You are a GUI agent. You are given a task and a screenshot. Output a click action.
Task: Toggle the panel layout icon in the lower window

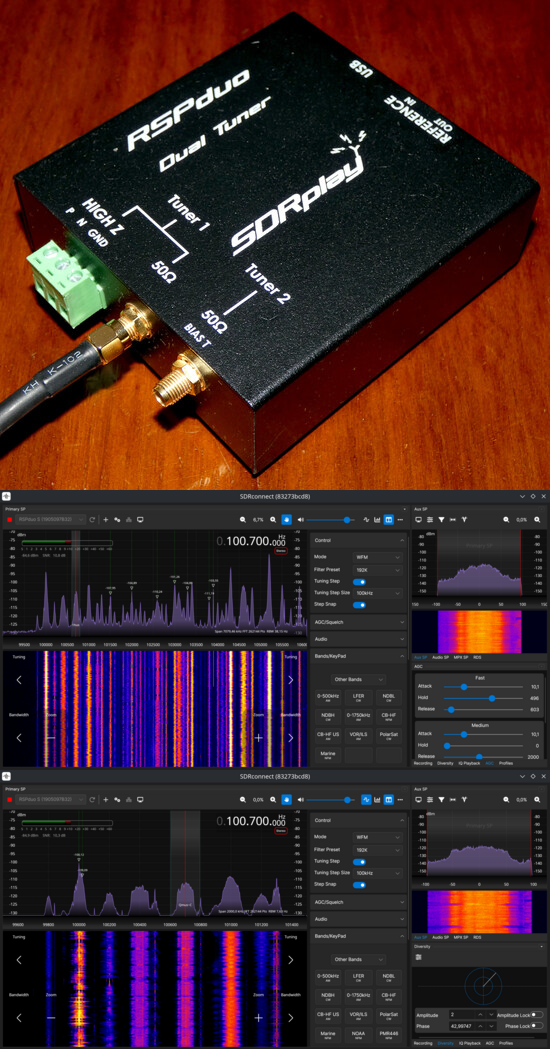389,799
